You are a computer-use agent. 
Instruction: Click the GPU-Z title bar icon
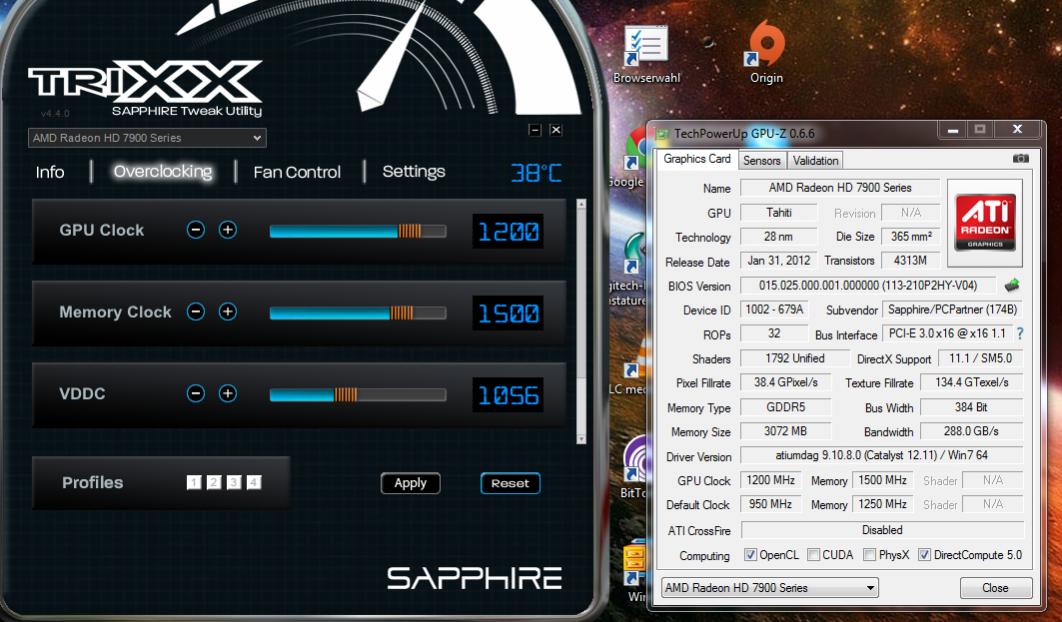point(662,133)
